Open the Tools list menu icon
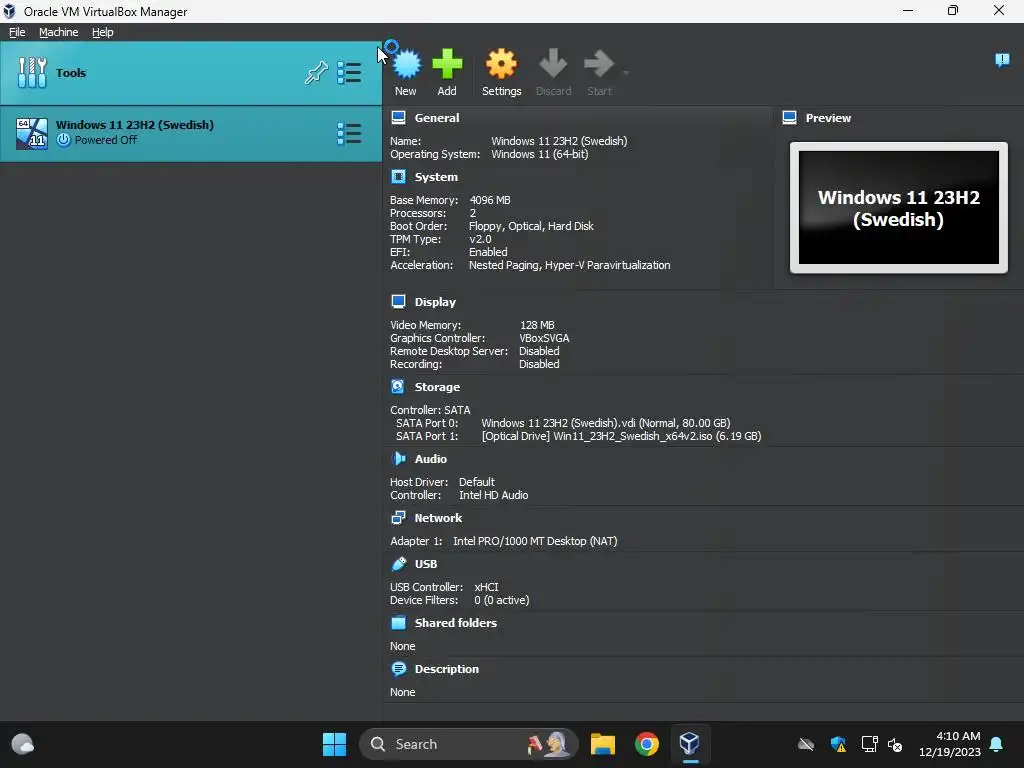This screenshot has width=1024, height=768. coord(349,72)
